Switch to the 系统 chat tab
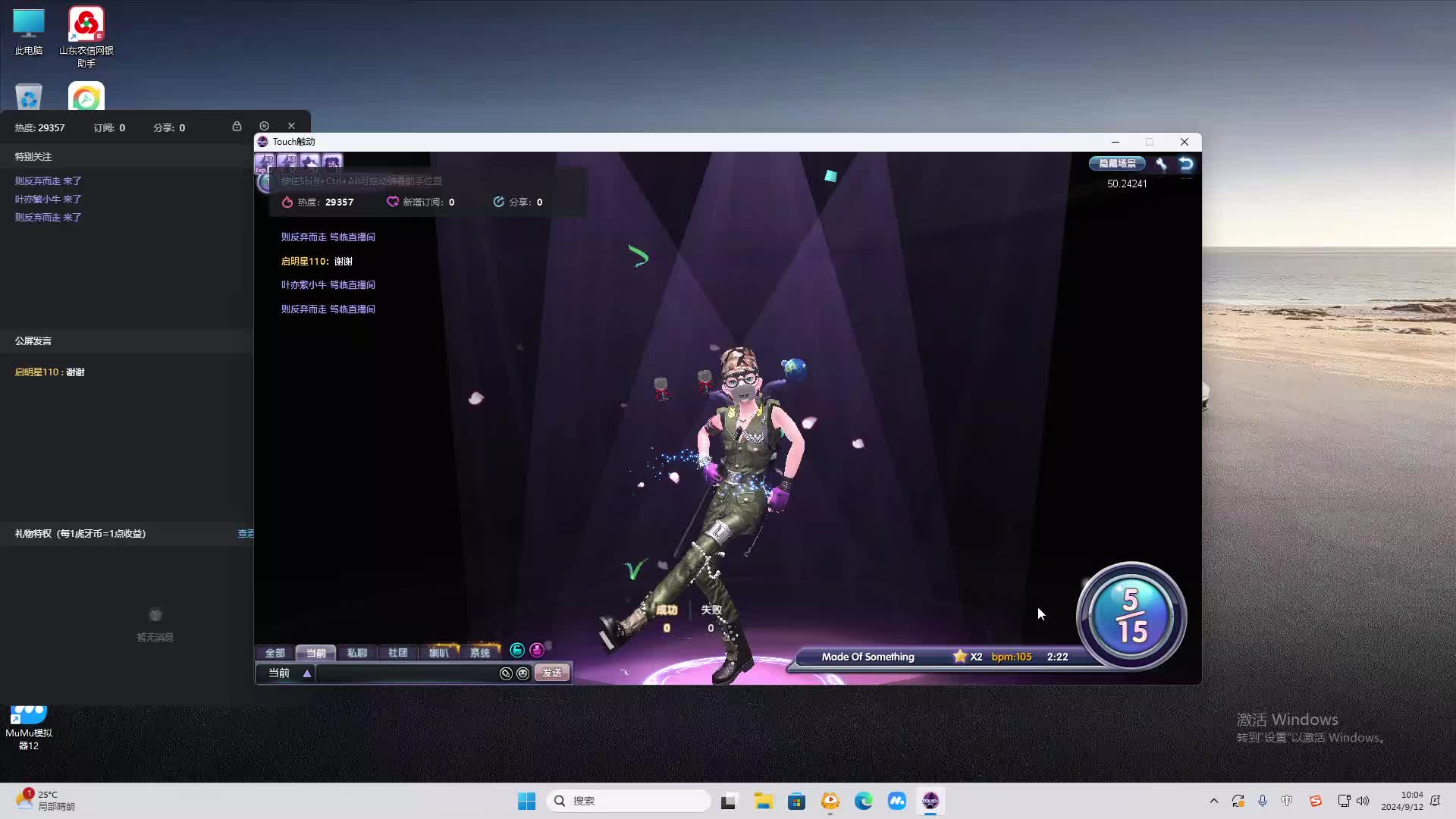Image resolution: width=1456 pixels, height=819 pixels. tap(479, 653)
